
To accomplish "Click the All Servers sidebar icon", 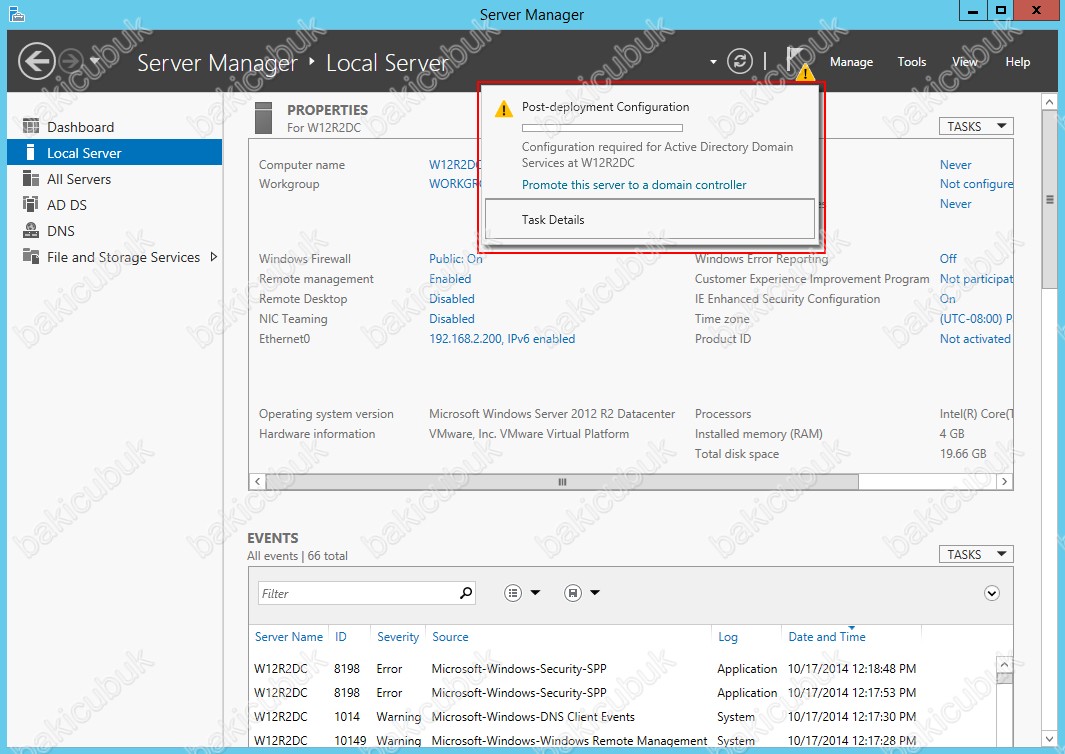I will [x=31, y=179].
